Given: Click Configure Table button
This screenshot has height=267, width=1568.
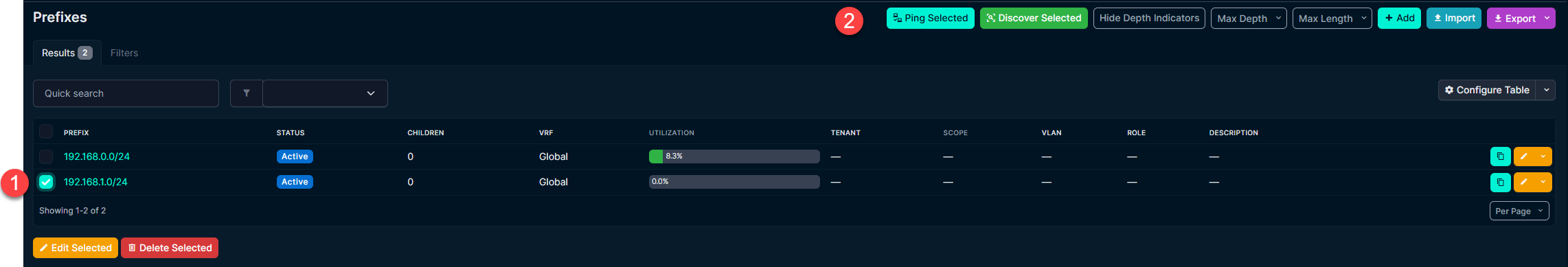Looking at the screenshot, I should pyautogui.click(x=1487, y=90).
